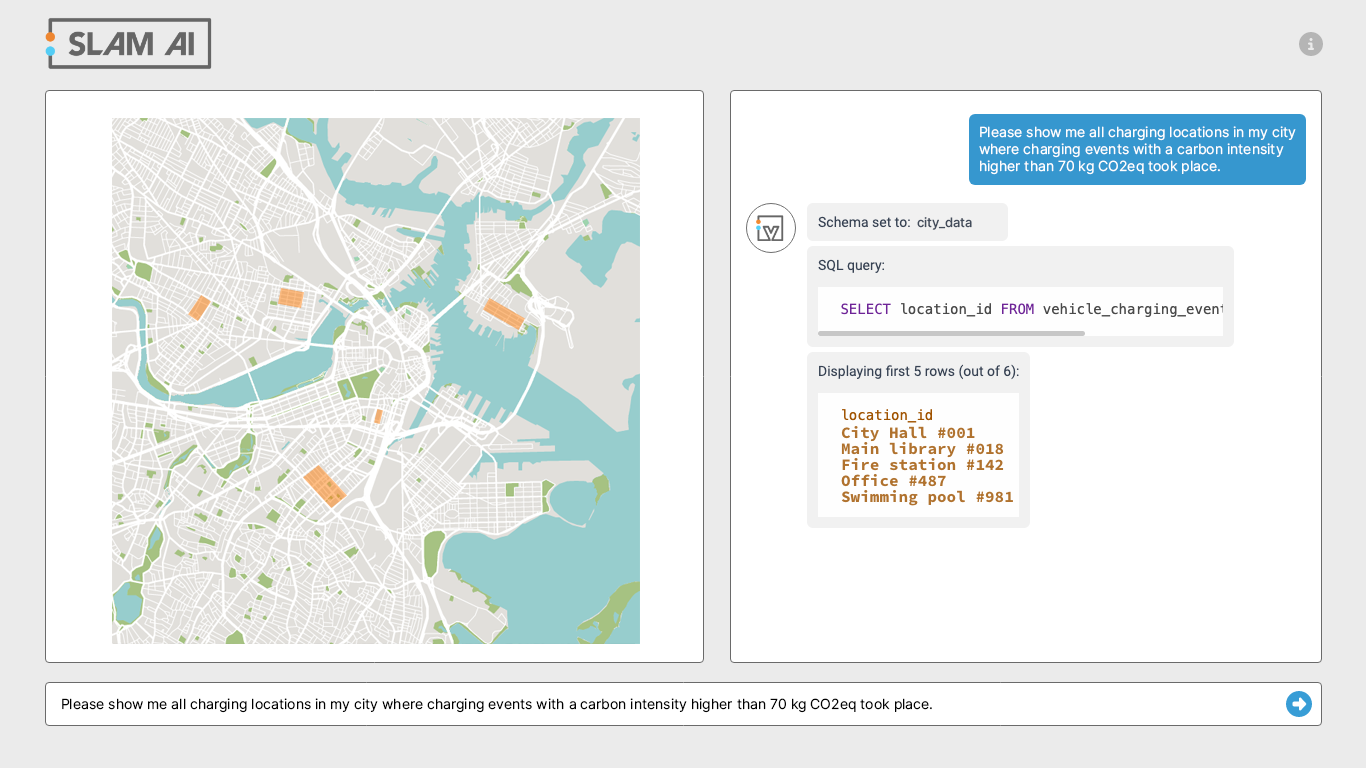Open the info icon at top right
The height and width of the screenshot is (768, 1366).
pyautogui.click(x=1310, y=44)
